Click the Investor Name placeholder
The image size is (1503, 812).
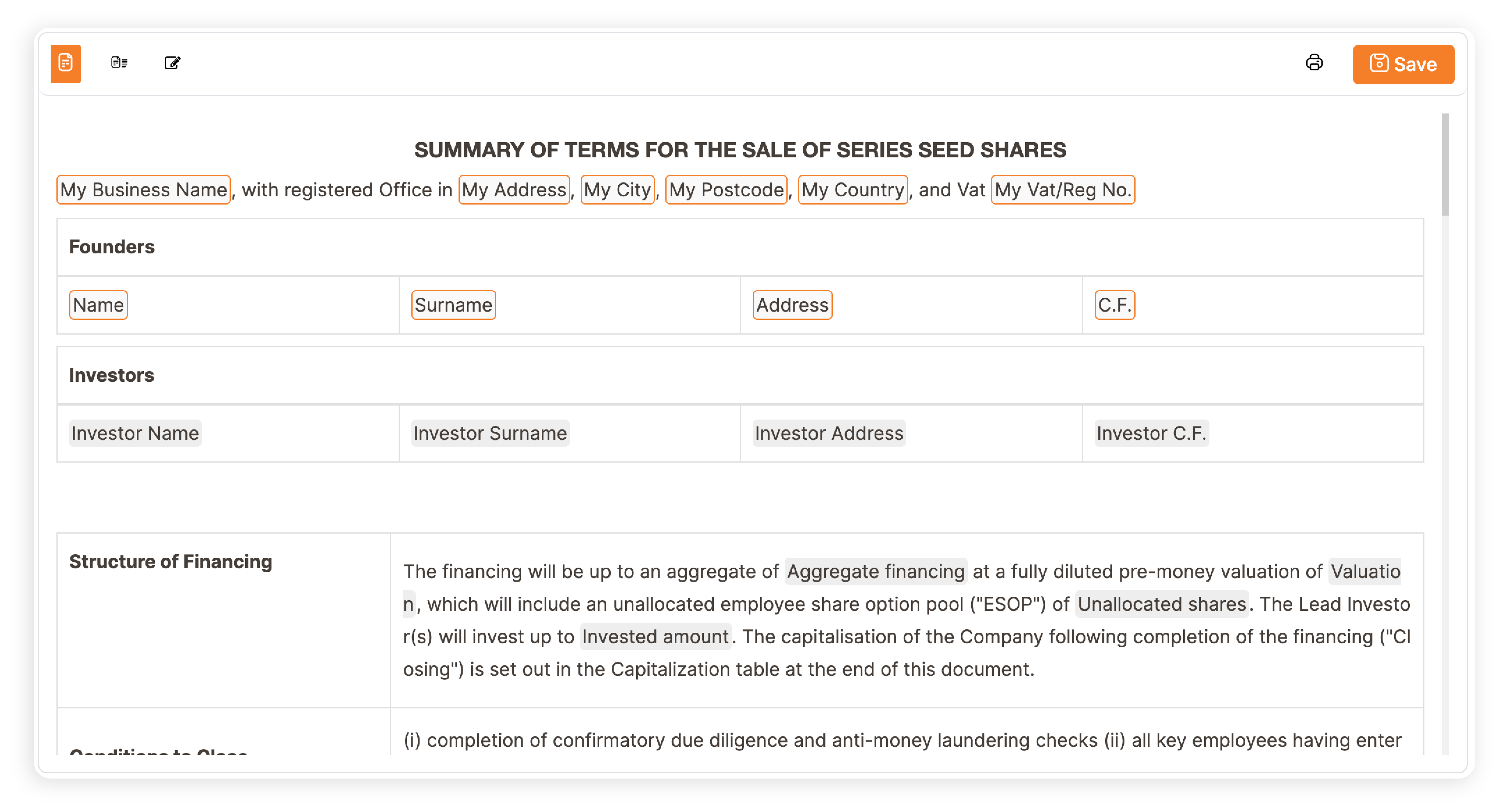click(x=135, y=433)
